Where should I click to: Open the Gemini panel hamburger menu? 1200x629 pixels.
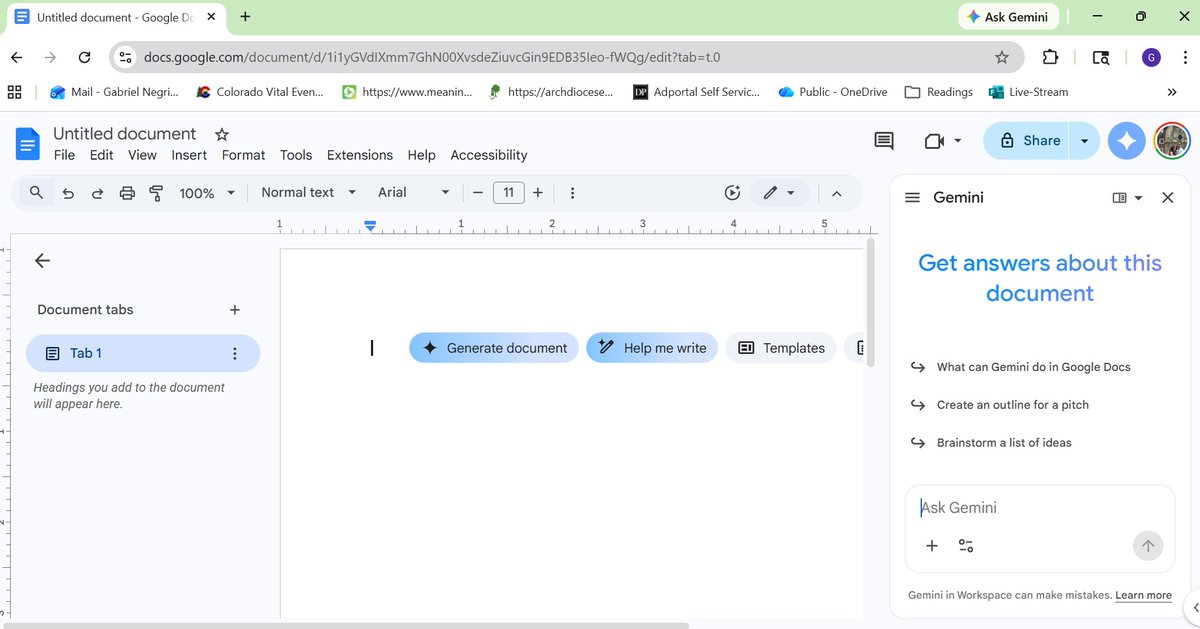pos(912,198)
